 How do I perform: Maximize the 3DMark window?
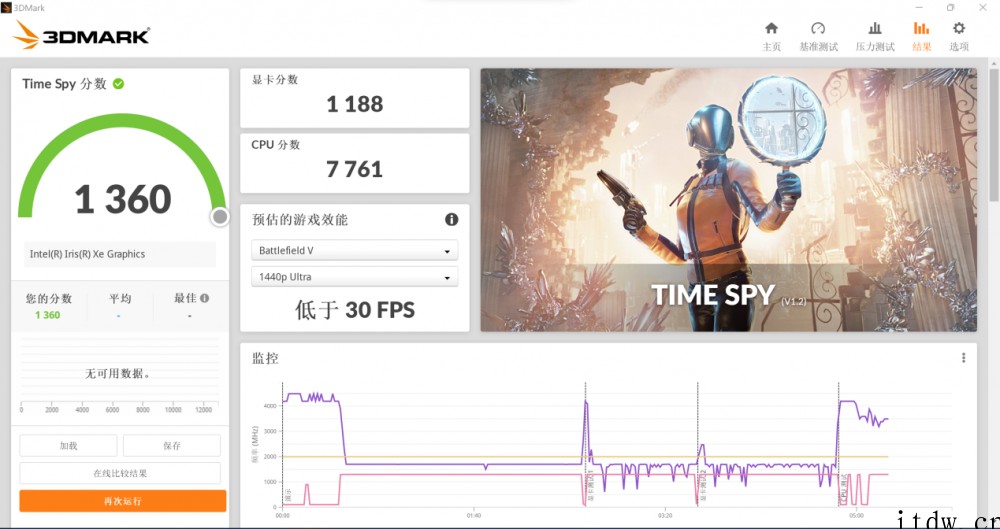(950, 7)
